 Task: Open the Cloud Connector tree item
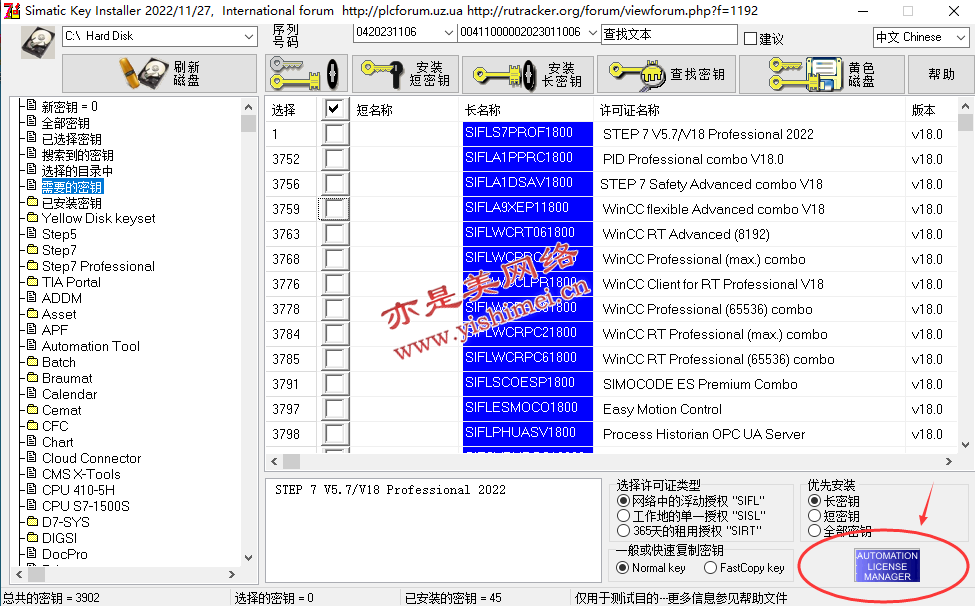pyautogui.click(x=91, y=458)
